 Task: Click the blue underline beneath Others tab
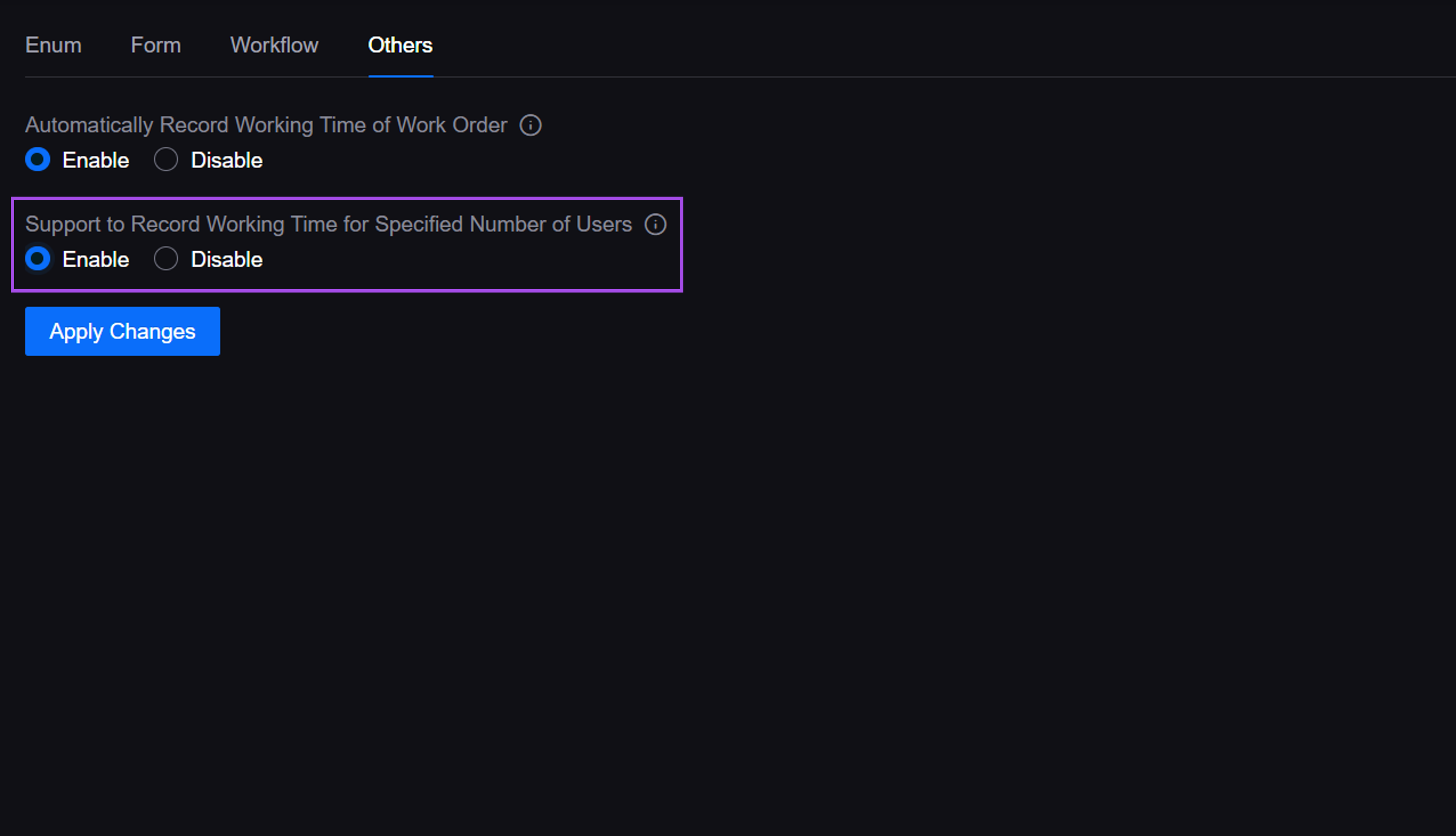400,76
